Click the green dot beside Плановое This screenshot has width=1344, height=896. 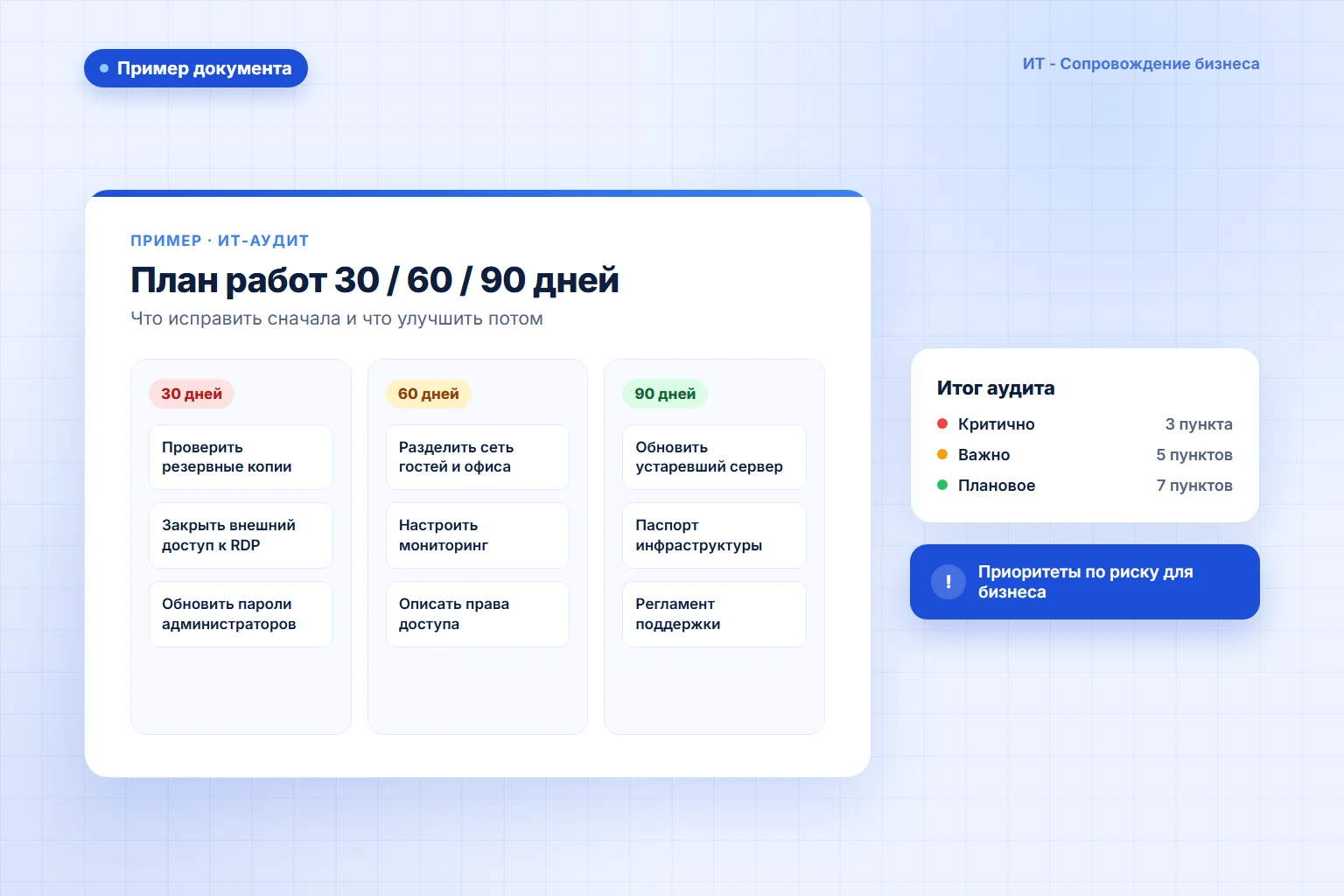point(942,485)
